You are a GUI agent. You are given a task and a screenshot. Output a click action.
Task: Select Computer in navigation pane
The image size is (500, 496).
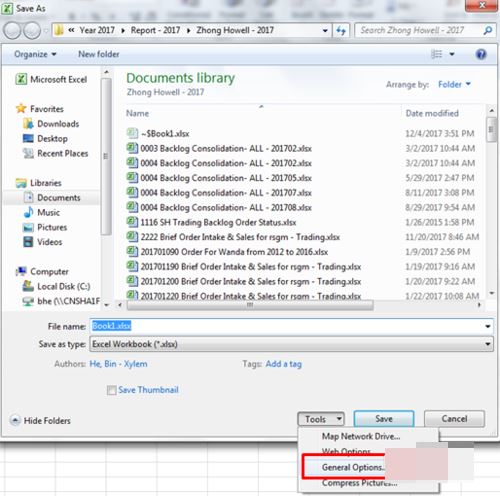[x=42, y=272]
